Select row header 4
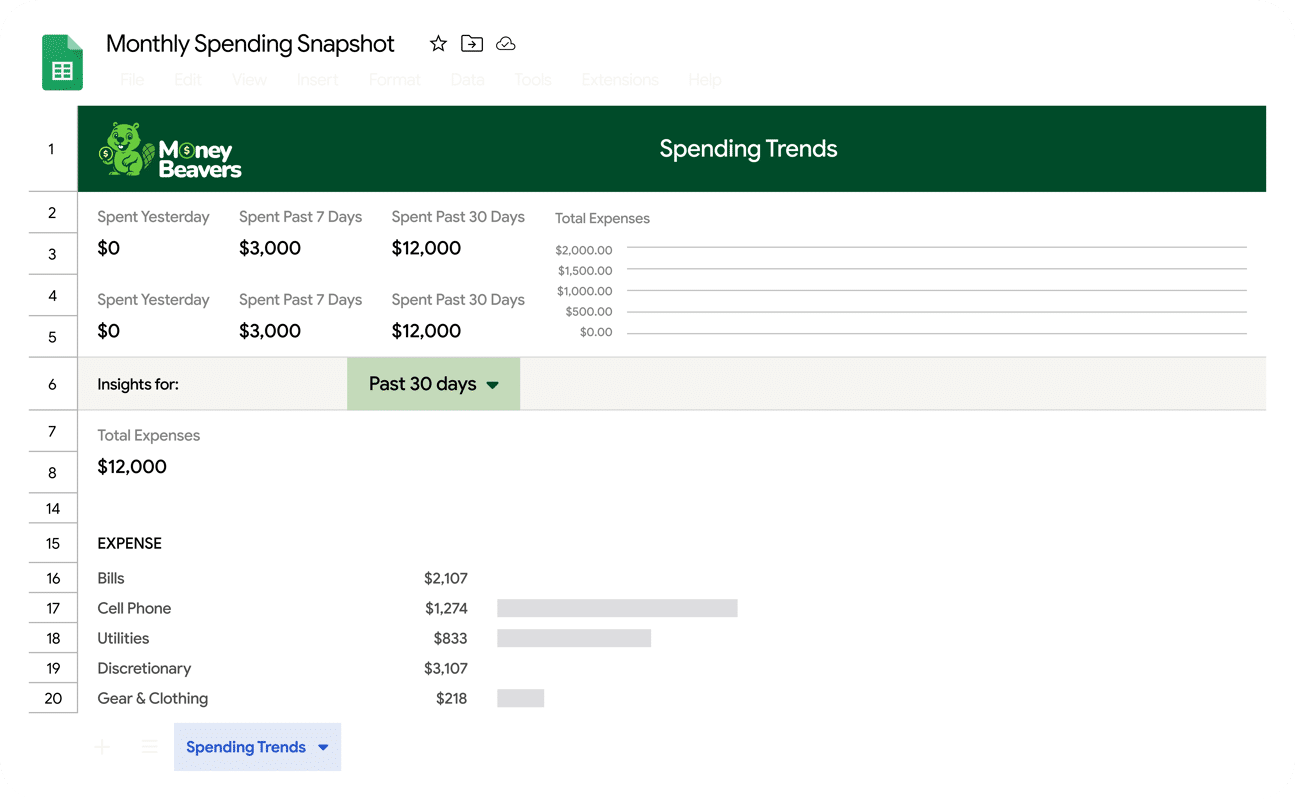This screenshot has width=1295, height=800. tap(52, 295)
